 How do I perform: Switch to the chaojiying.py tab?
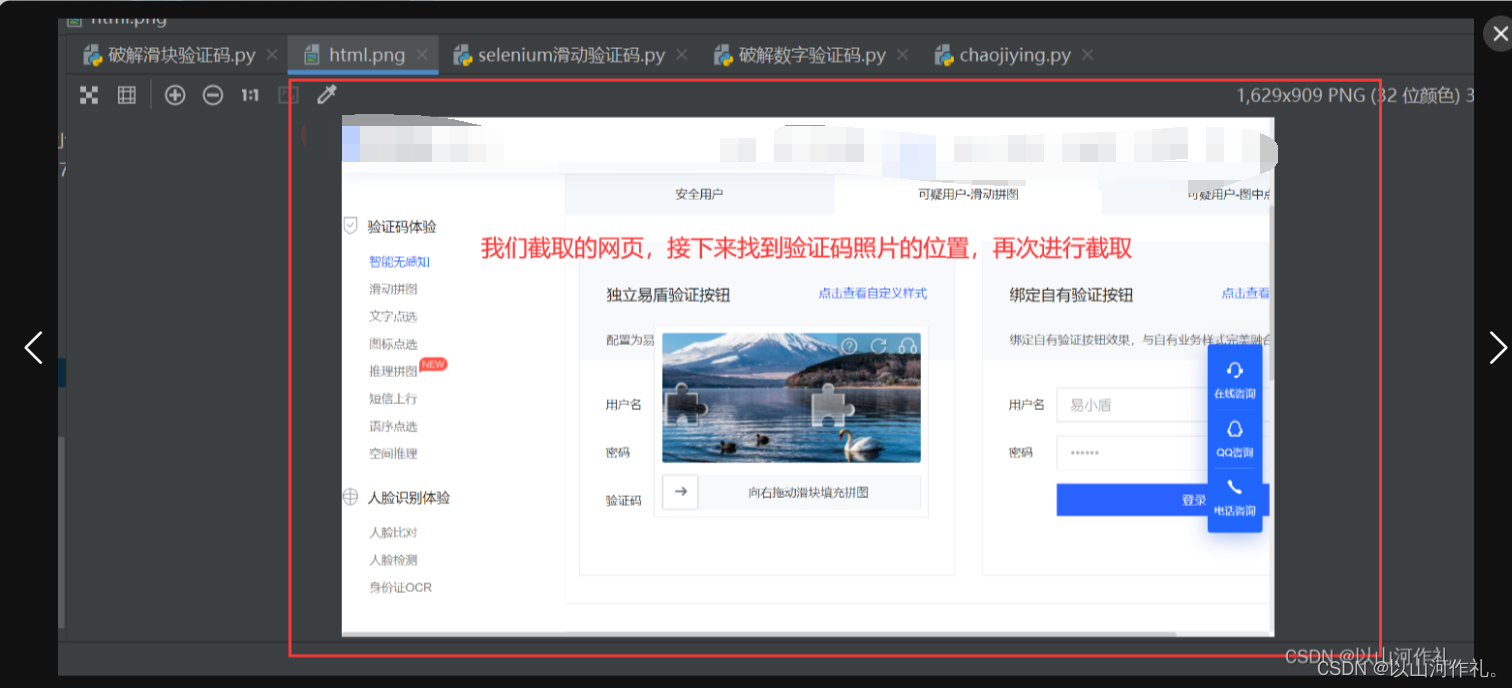point(1014,55)
